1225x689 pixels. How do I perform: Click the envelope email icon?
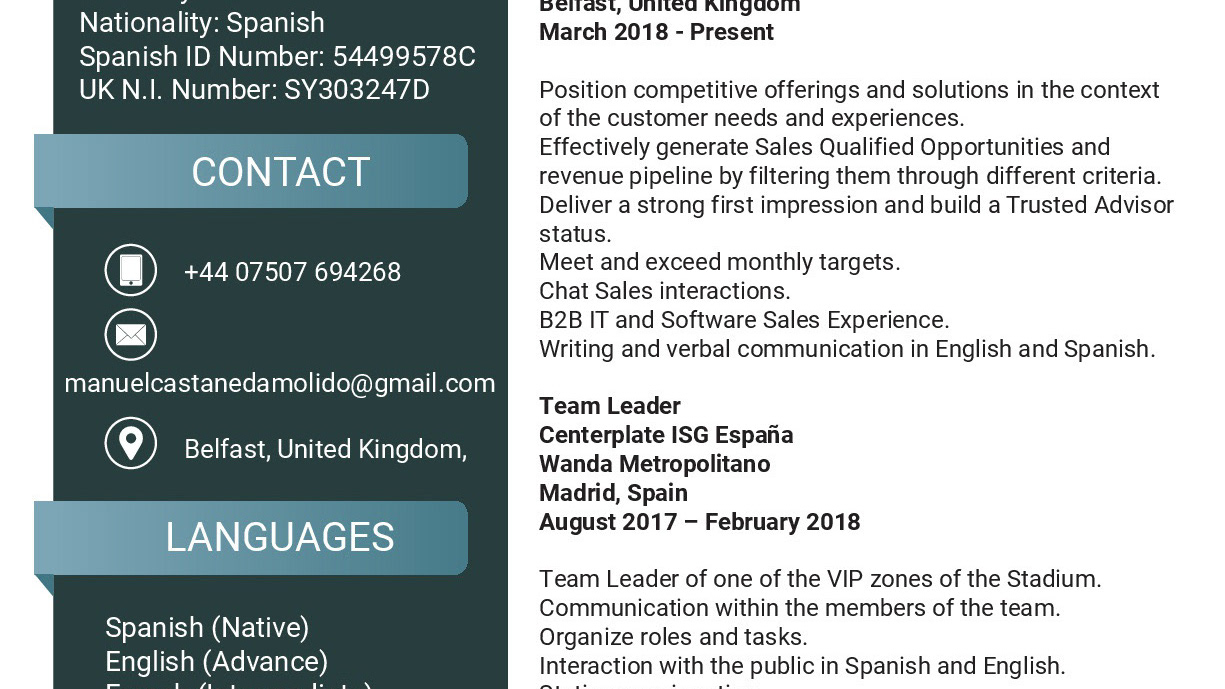[x=131, y=334]
